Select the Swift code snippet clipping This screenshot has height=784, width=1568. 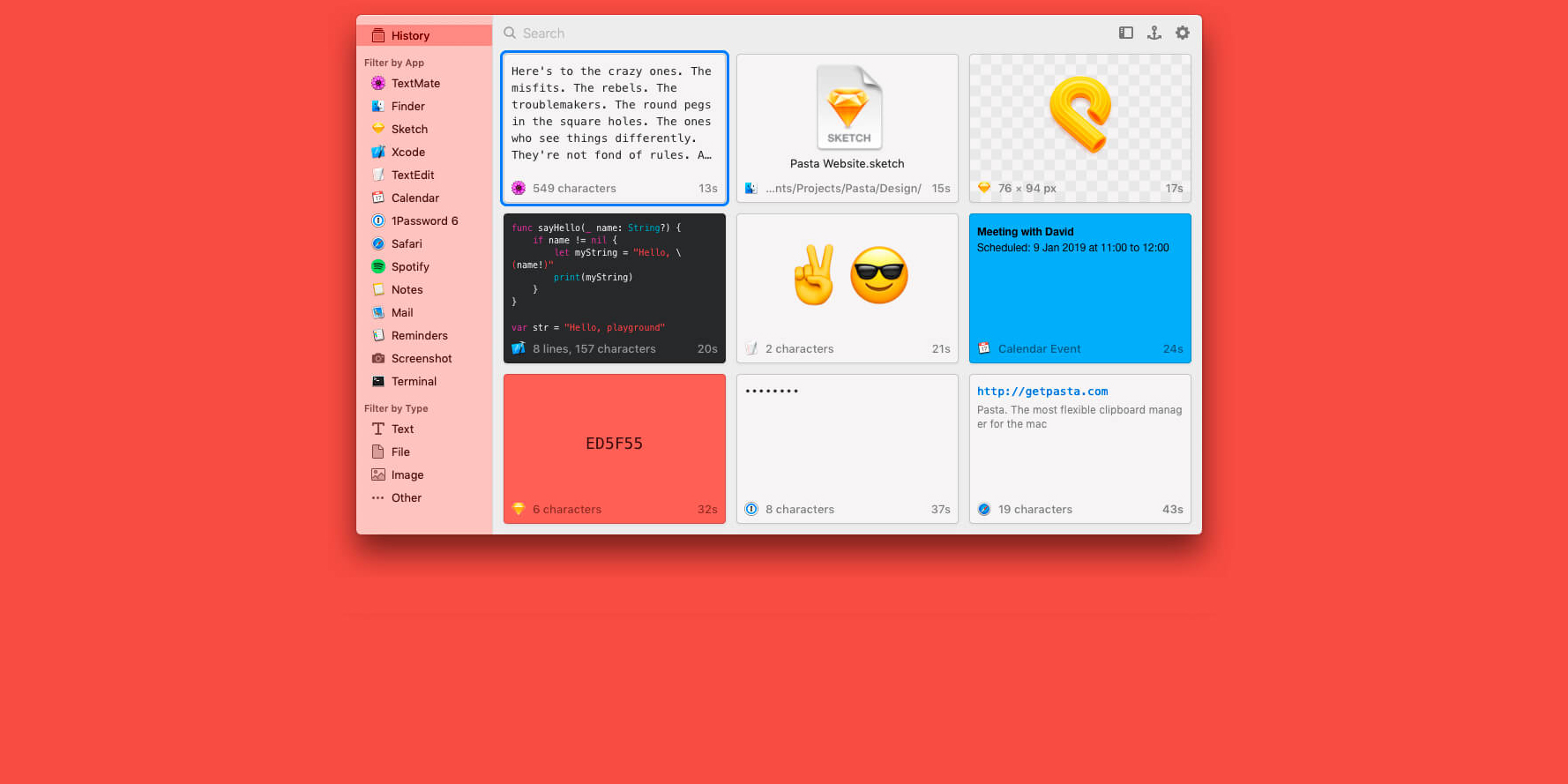pos(614,287)
